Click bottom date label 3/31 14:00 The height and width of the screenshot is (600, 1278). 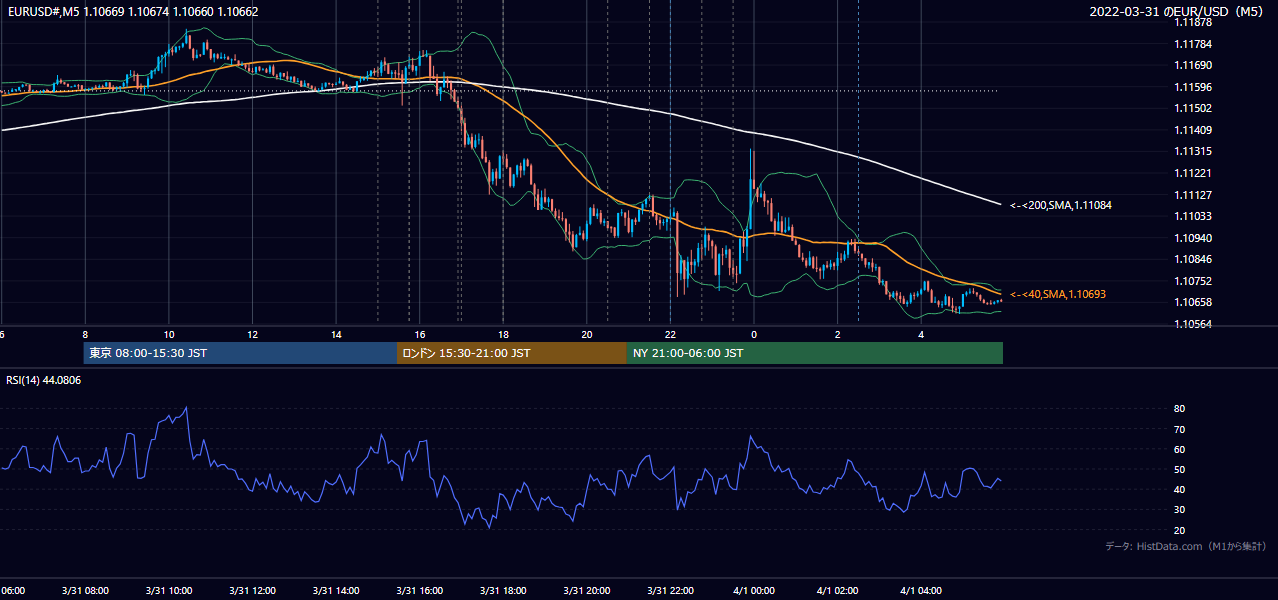pos(336,591)
